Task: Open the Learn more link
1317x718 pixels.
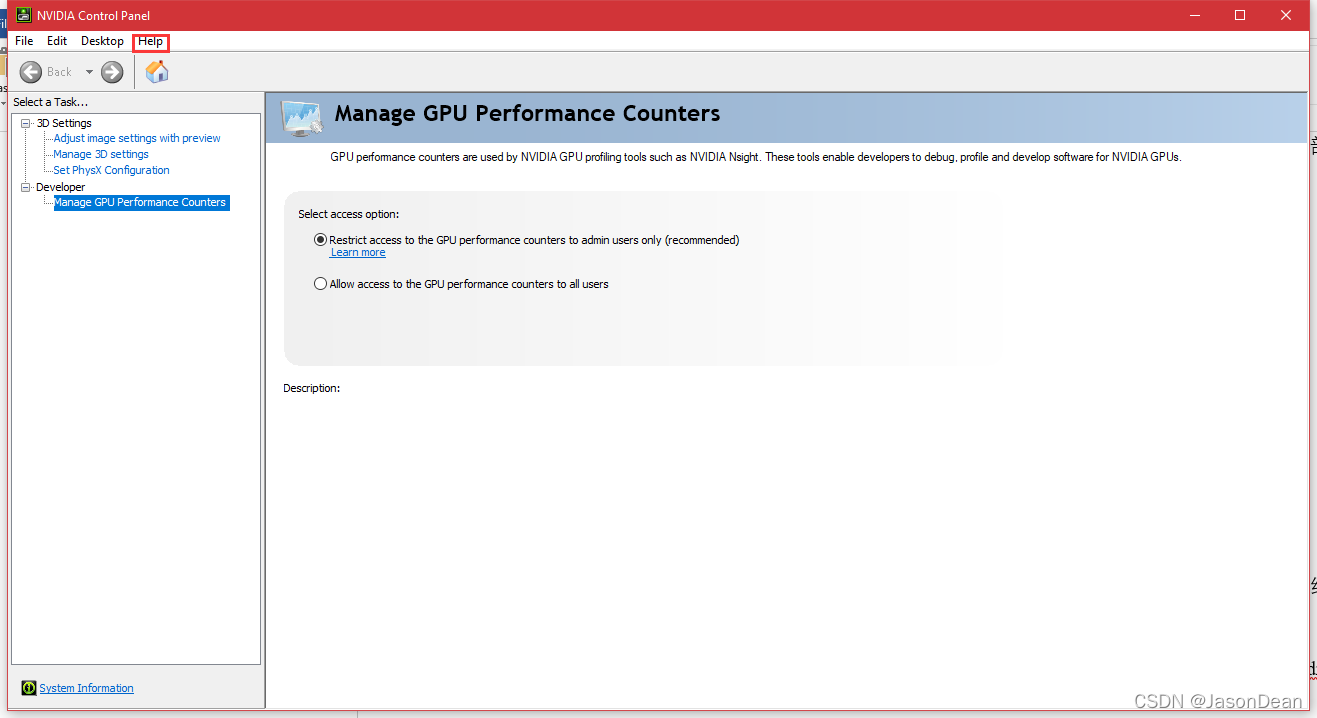Action: pos(358,252)
